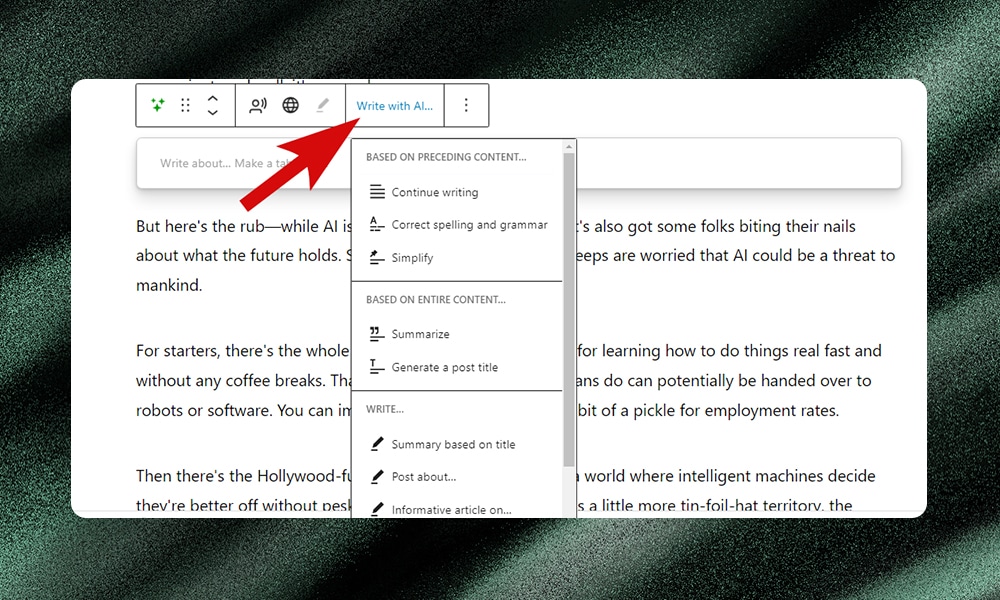
Task: Select the grayed-out pencil icon
Action: [x=322, y=105]
